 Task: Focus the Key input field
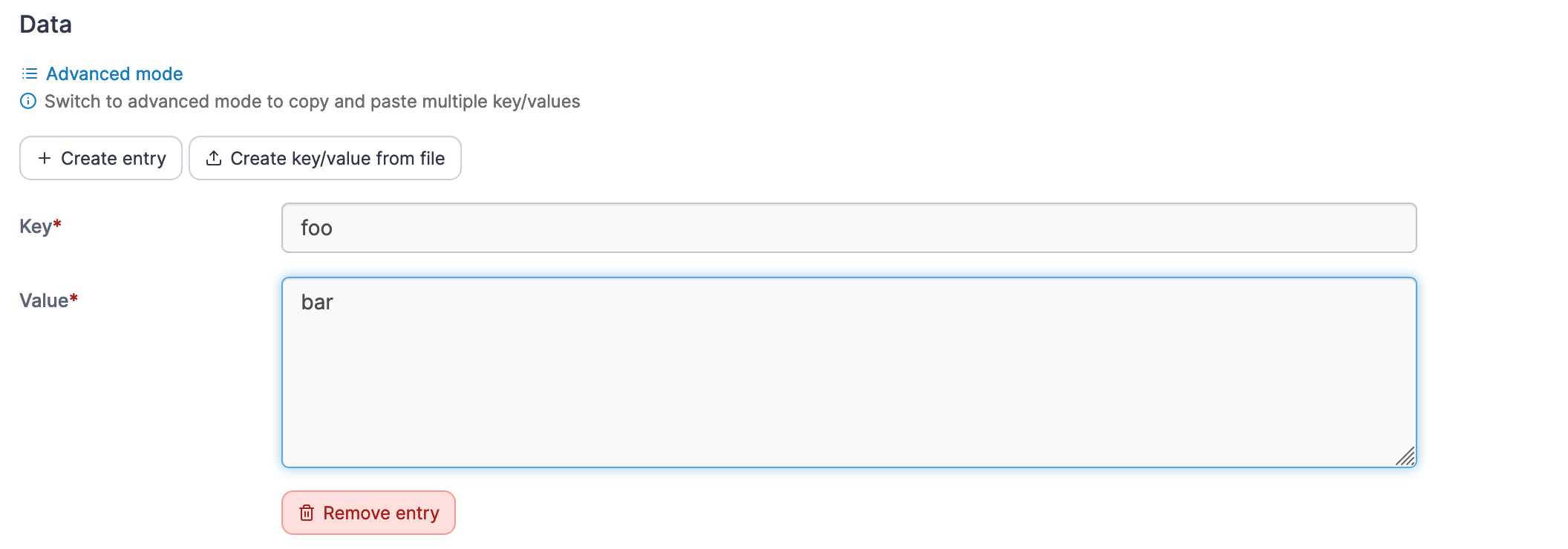pos(849,228)
